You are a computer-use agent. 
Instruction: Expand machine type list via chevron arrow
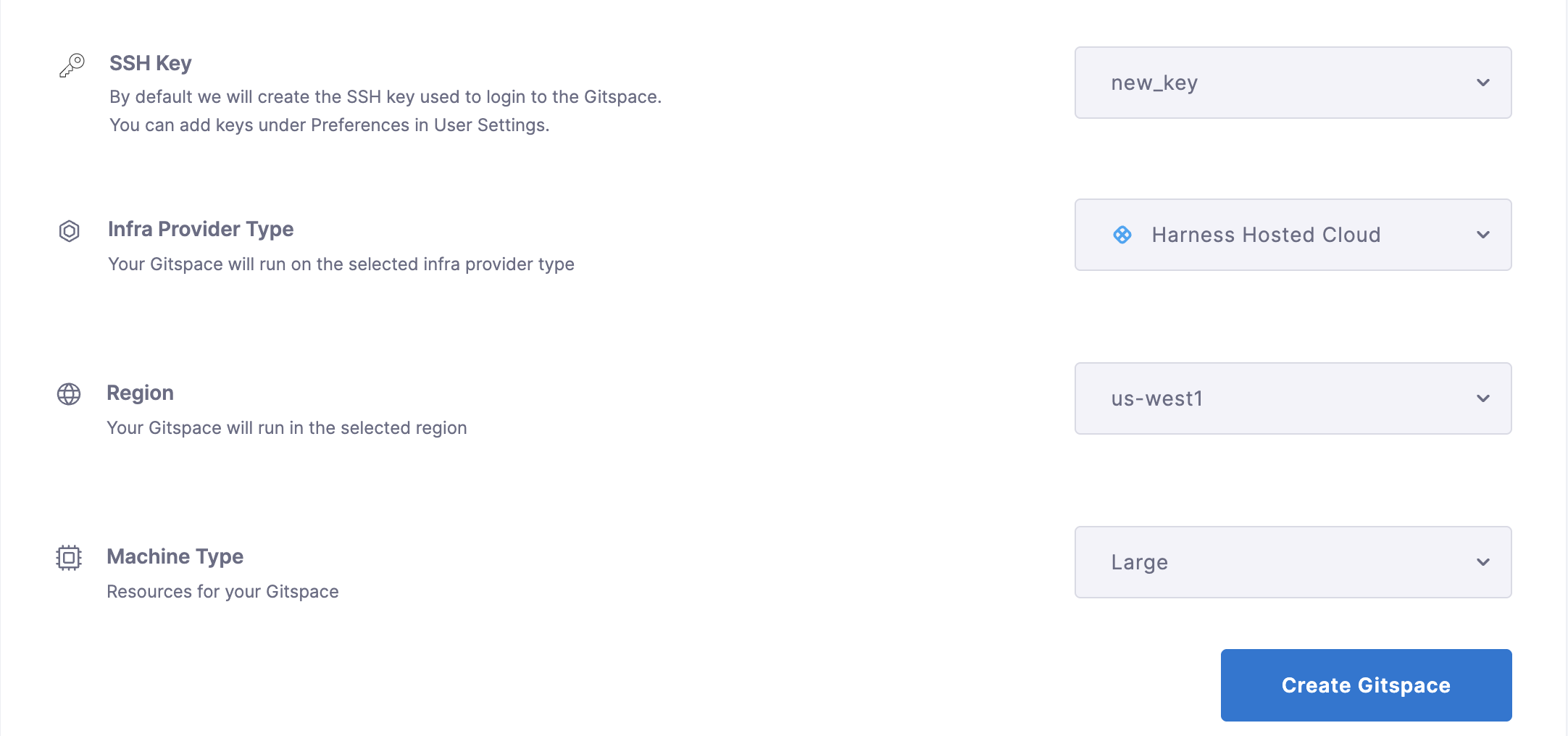point(1483,562)
